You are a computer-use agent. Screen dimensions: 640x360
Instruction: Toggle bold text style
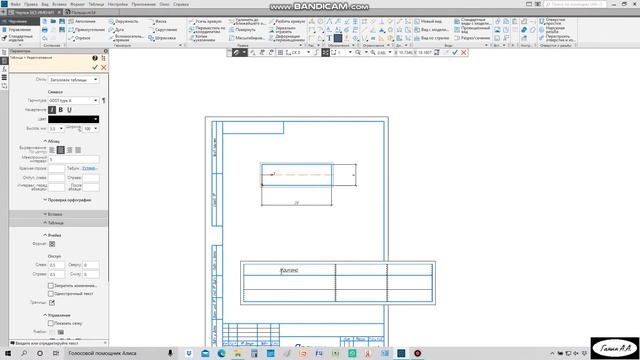61,110
